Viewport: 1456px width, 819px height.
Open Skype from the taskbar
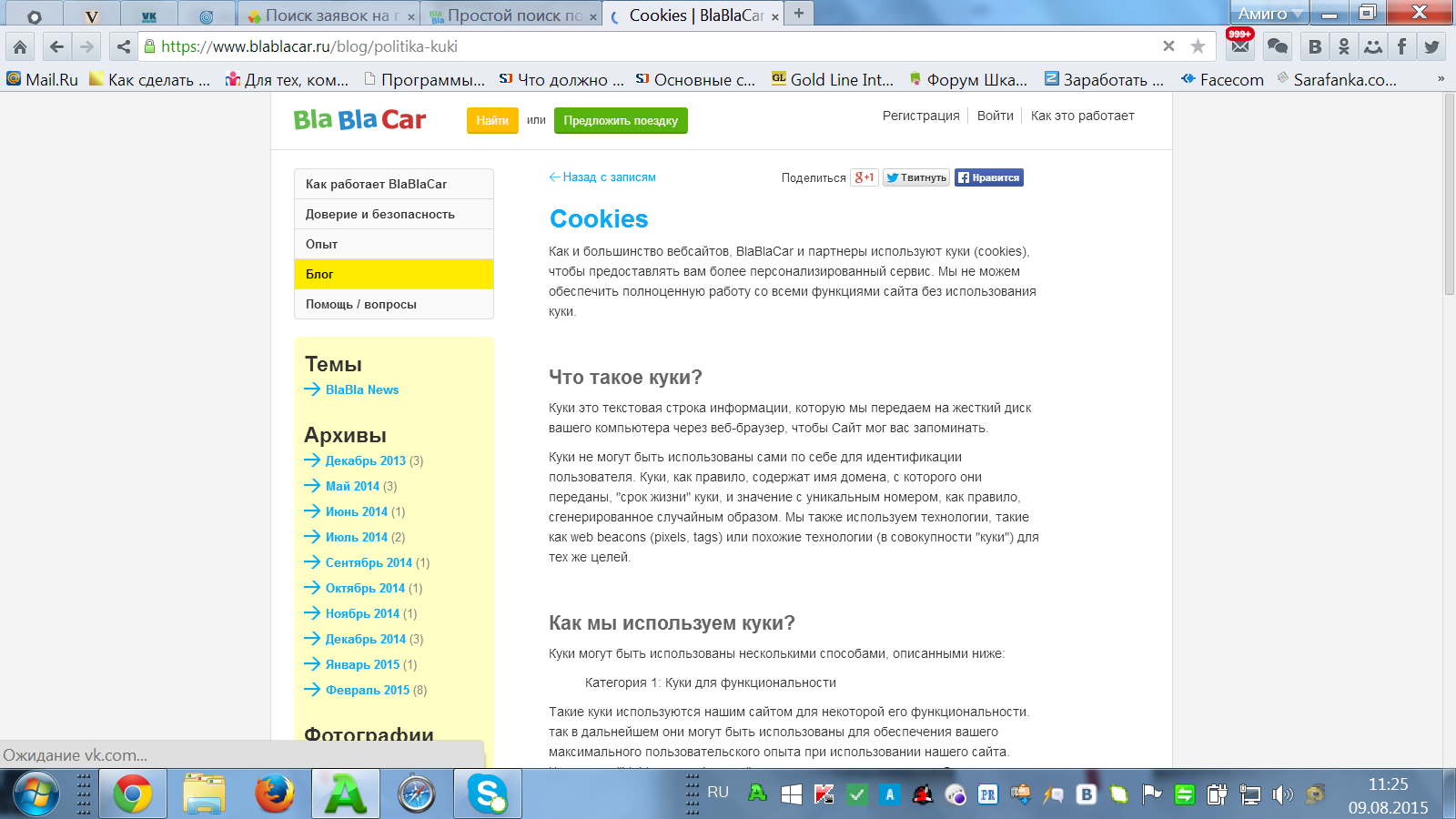point(489,794)
